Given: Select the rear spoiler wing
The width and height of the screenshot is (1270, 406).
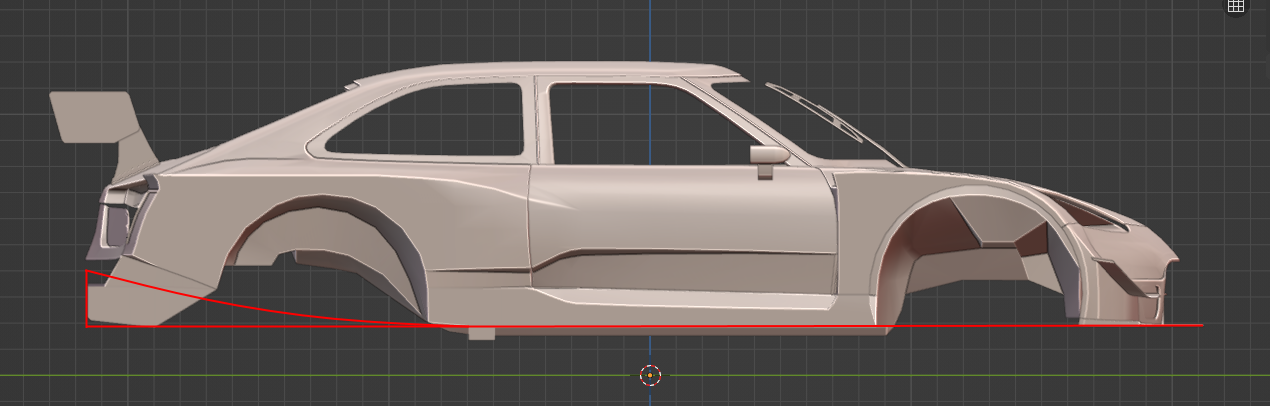Looking at the screenshot, I should pos(93,116).
